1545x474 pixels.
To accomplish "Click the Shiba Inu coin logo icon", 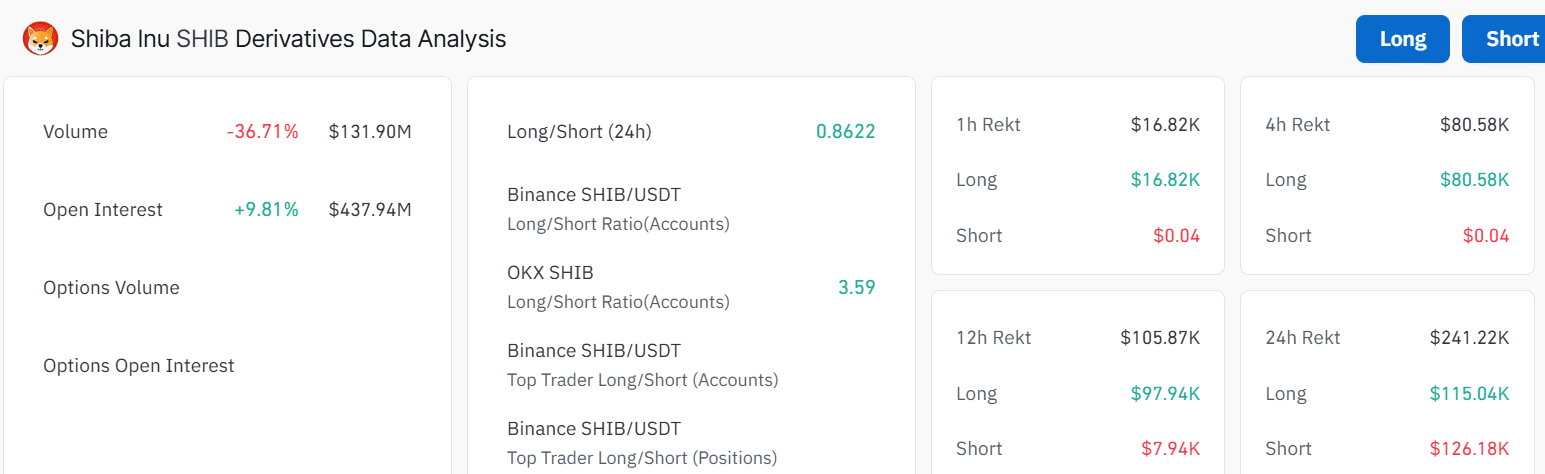I will (40, 39).
